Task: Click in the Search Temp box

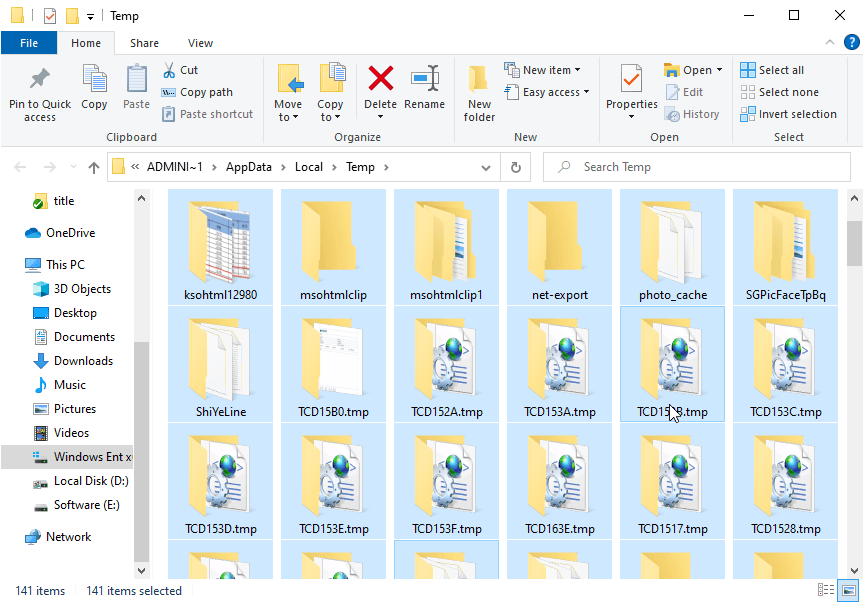Action: [x=696, y=167]
